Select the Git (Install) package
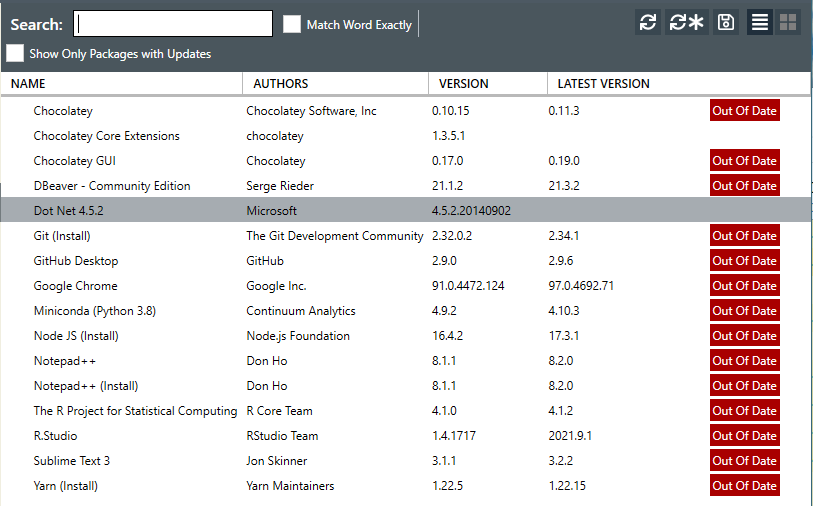The height and width of the screenshot is (506, 813). (x=406, y=236)
